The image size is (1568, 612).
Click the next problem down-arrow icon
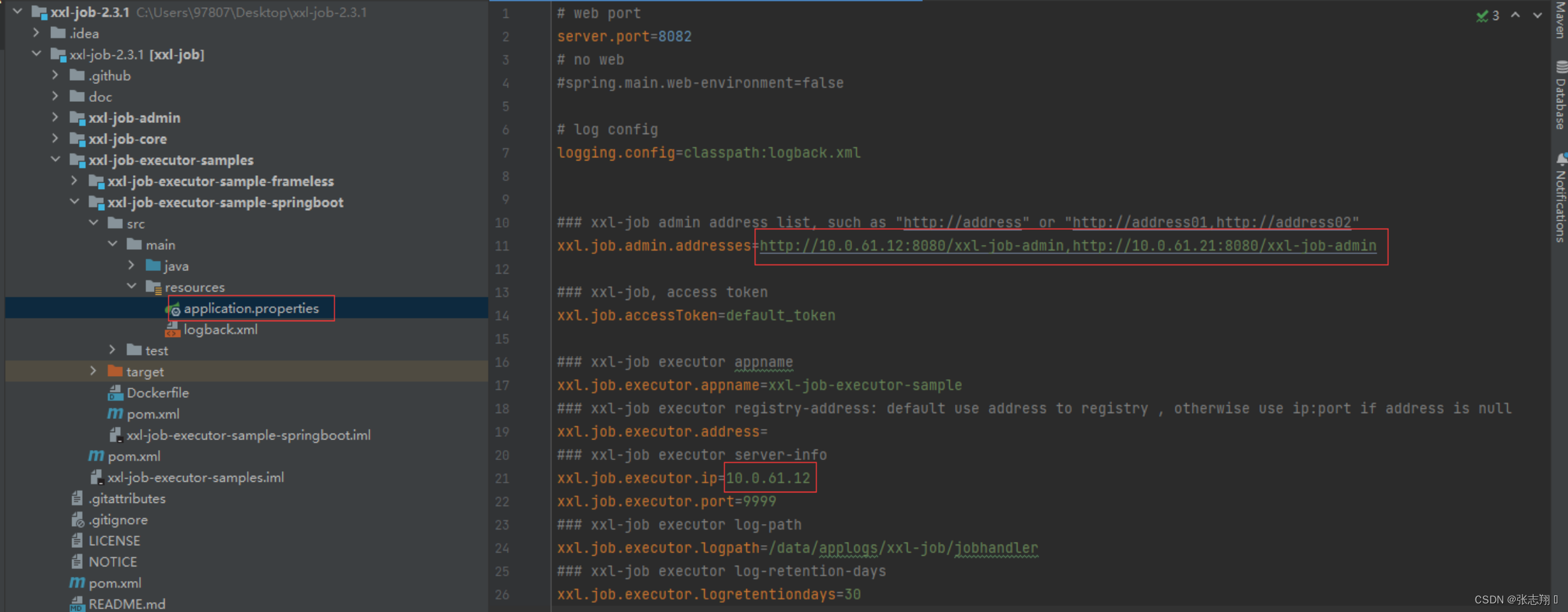pyautogui.click(x=1538, y=15)
